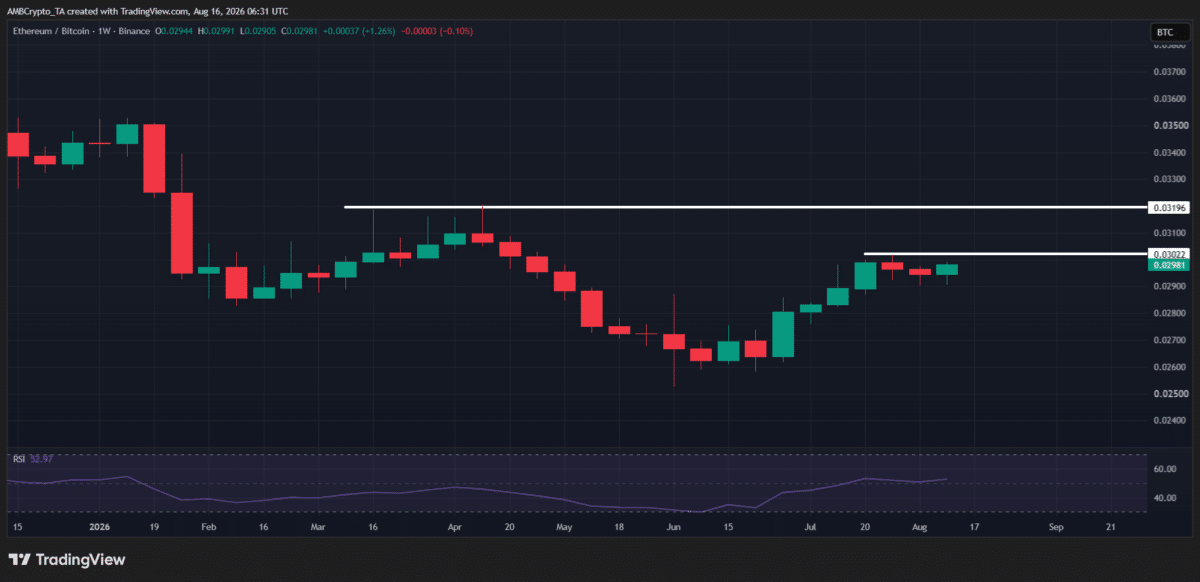
Task: Click the 40.00 level on RSI scale
Action: click(1164, 498)
